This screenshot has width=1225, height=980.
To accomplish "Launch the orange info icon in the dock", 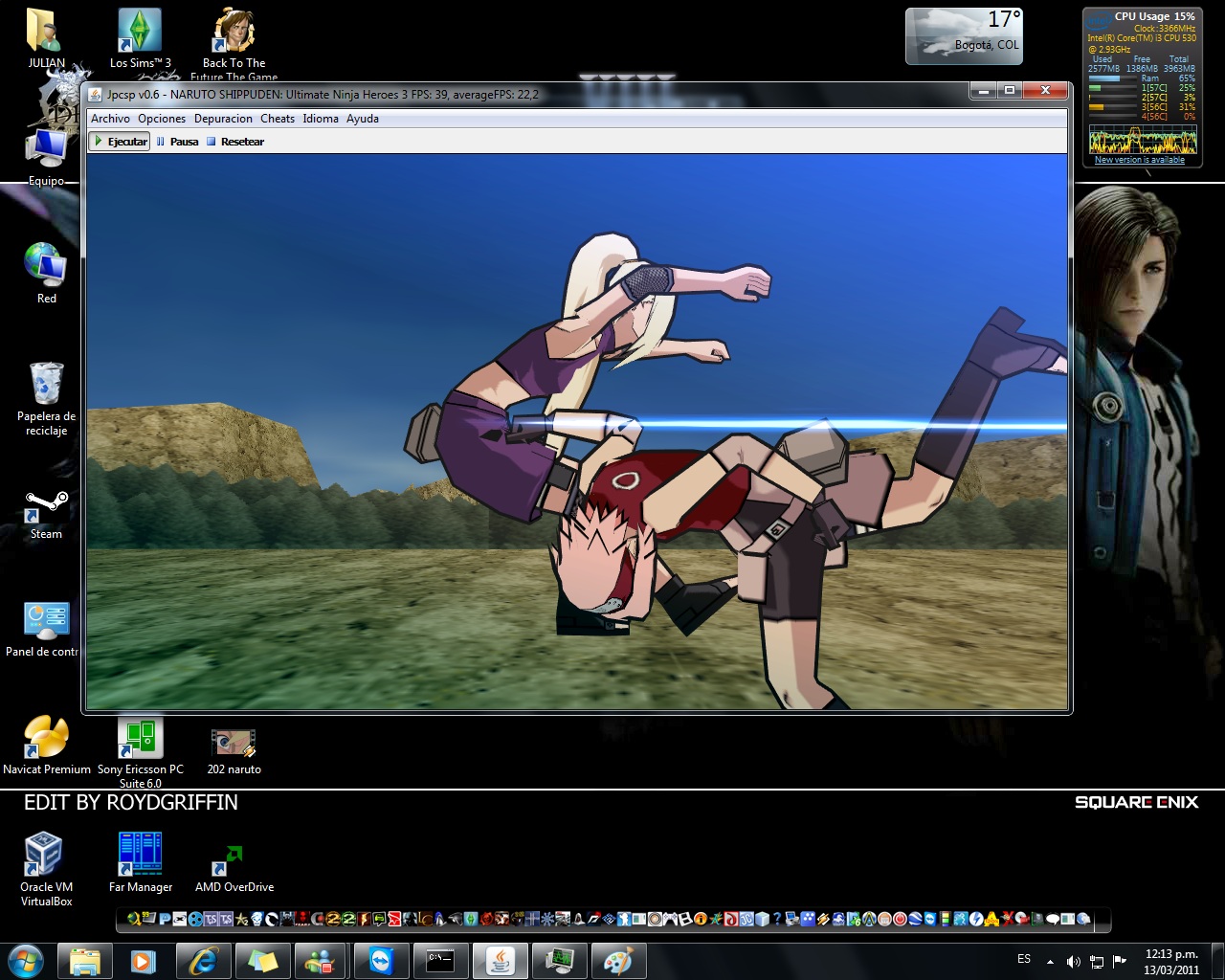I will pyautogui.click(x=700, y=919).
